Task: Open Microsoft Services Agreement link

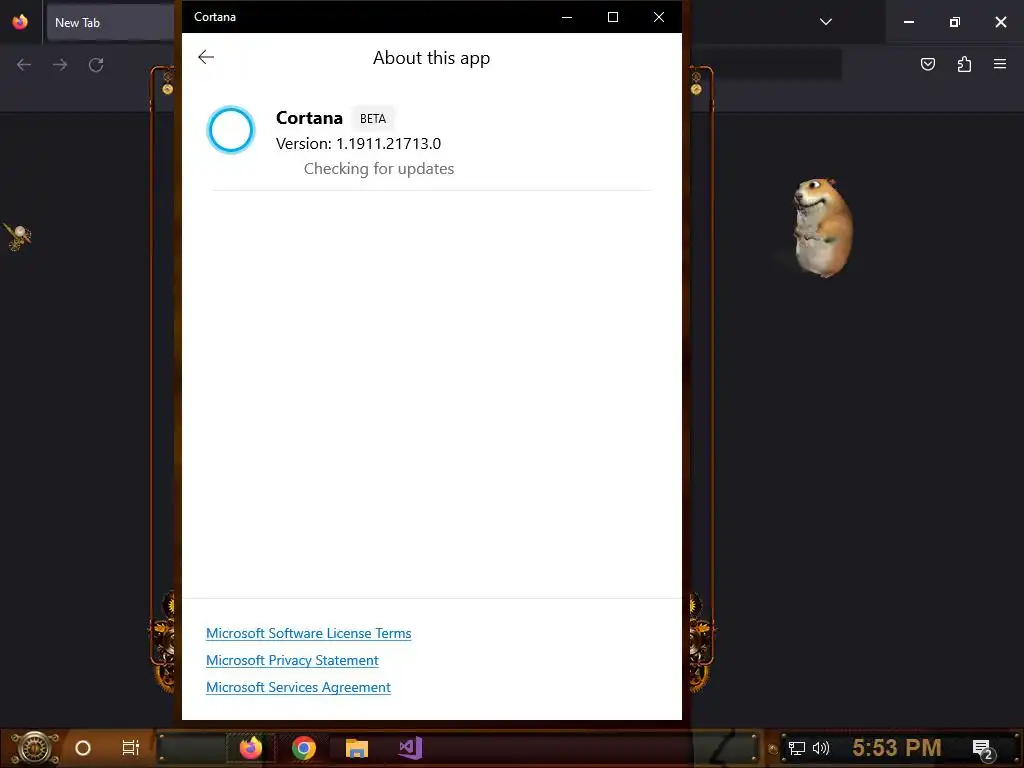Action: coord(298,687)
